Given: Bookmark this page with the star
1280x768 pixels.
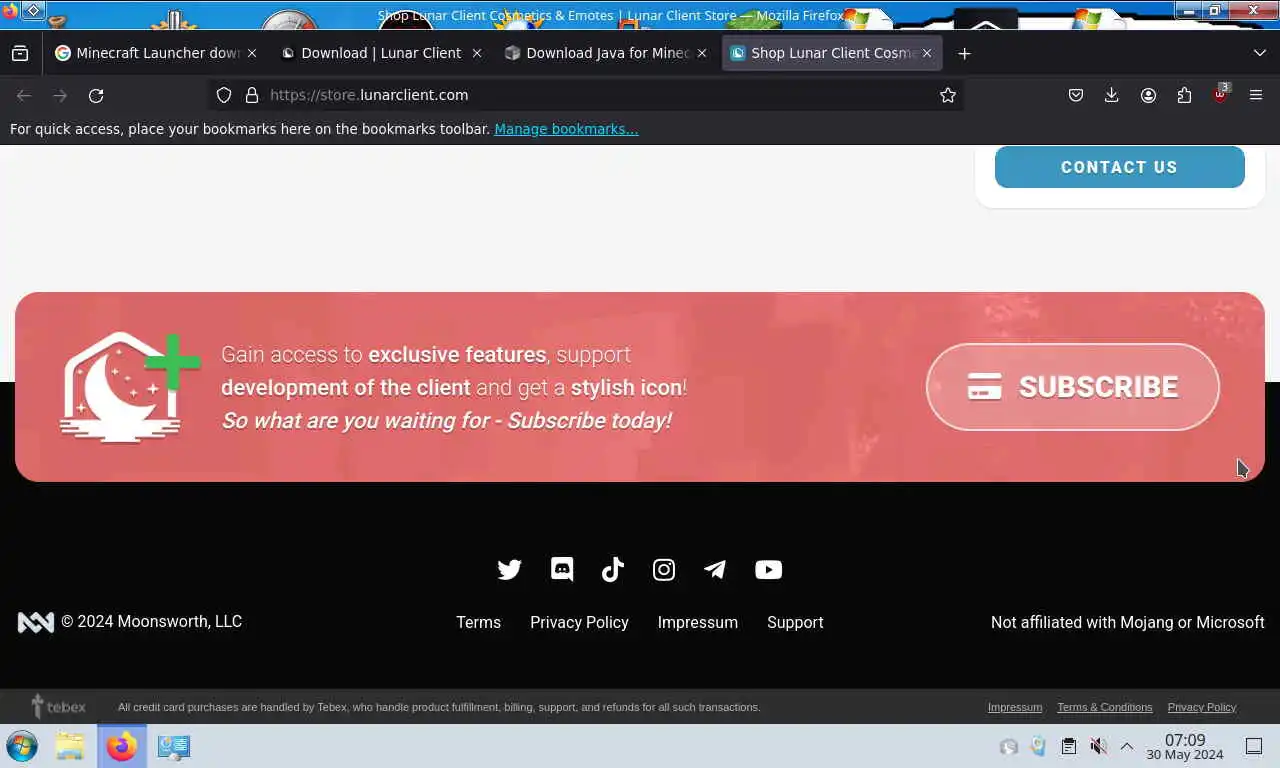Looking at the screenshot, I should 948,95.
